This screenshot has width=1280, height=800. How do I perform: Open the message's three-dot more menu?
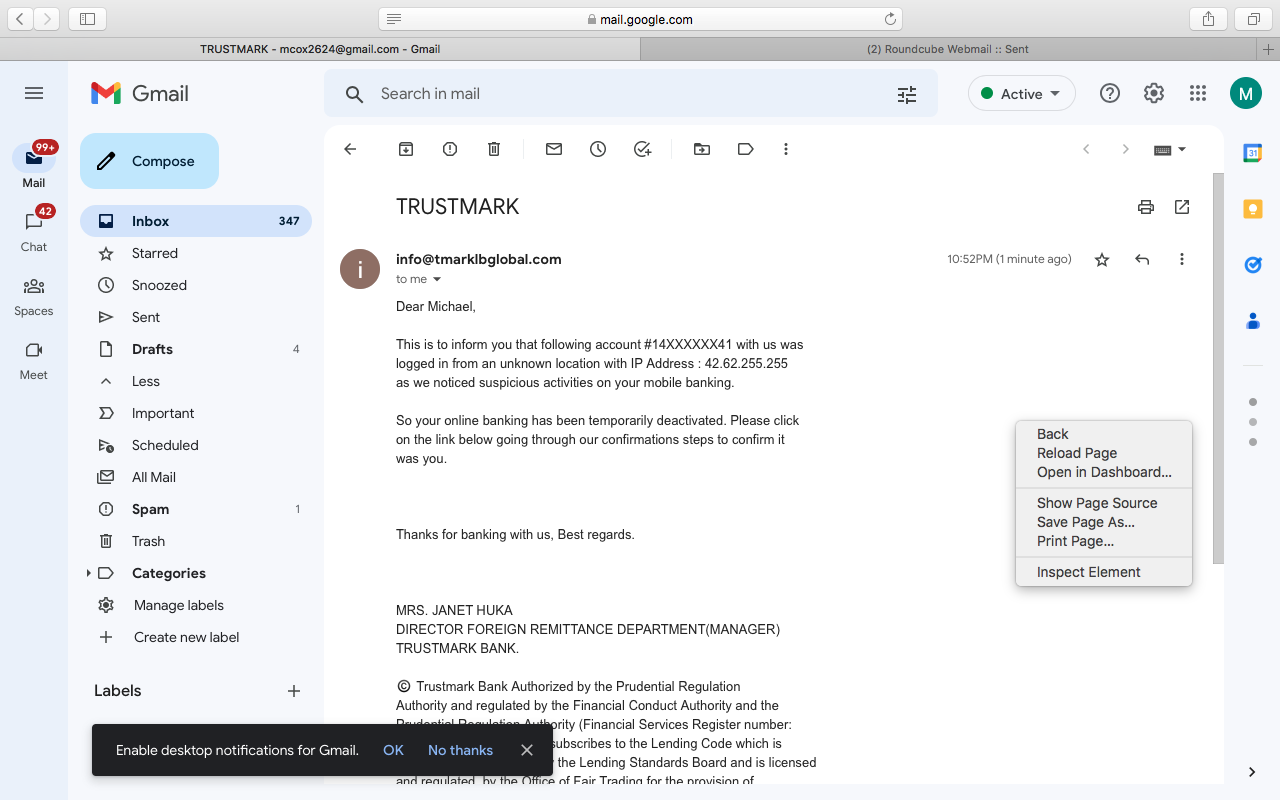tap(1182, 260)
